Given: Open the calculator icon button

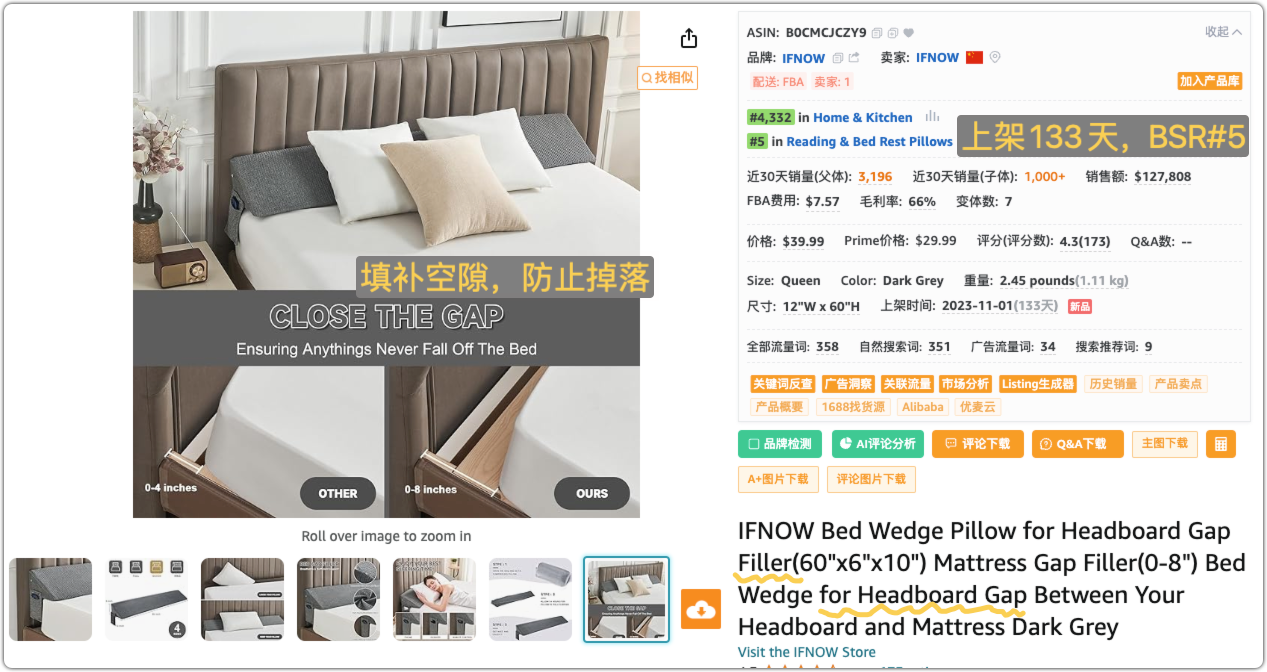Looking at the screenshot, I should pyautogui.click(x=1221, y=444).
